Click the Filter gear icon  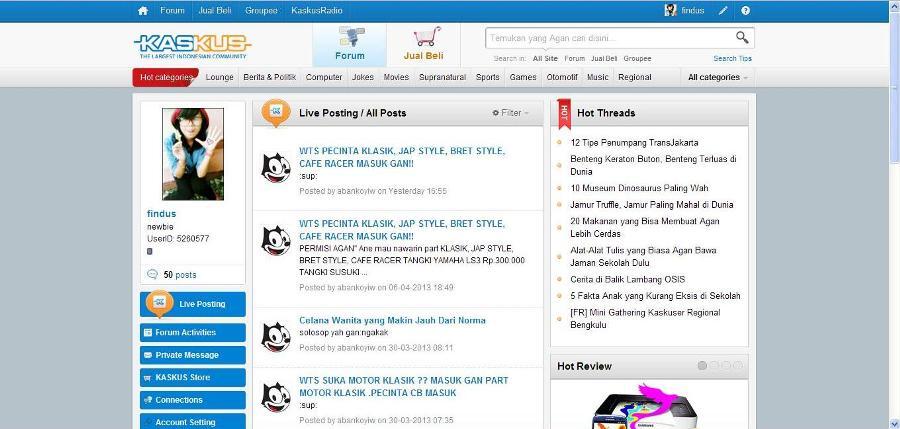495,113
